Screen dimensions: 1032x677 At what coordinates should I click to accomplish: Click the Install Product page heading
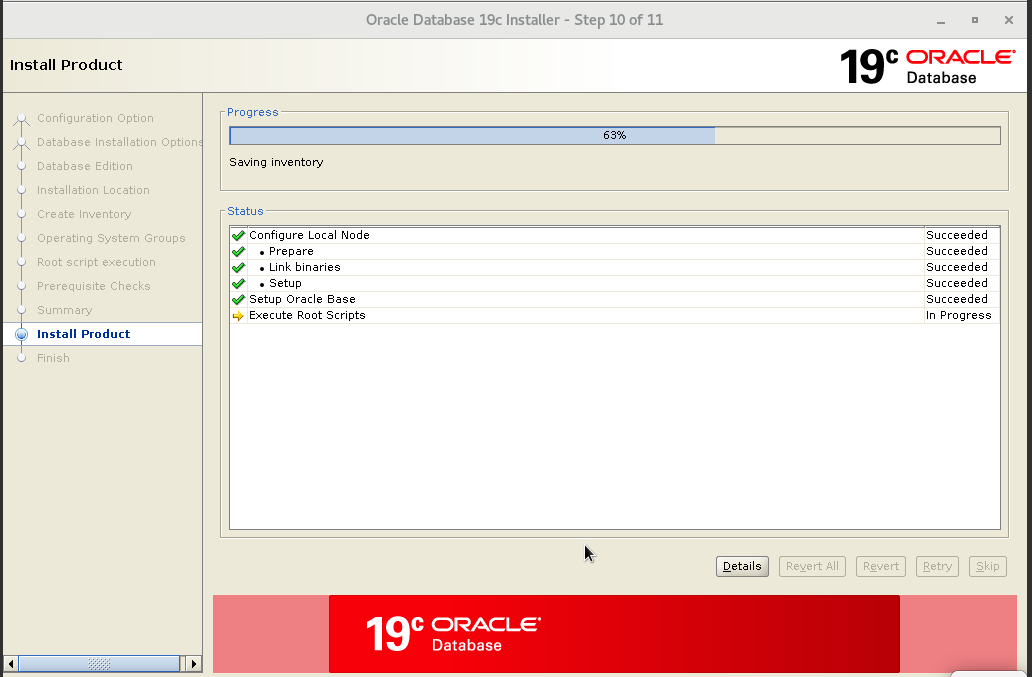(66, 65)
